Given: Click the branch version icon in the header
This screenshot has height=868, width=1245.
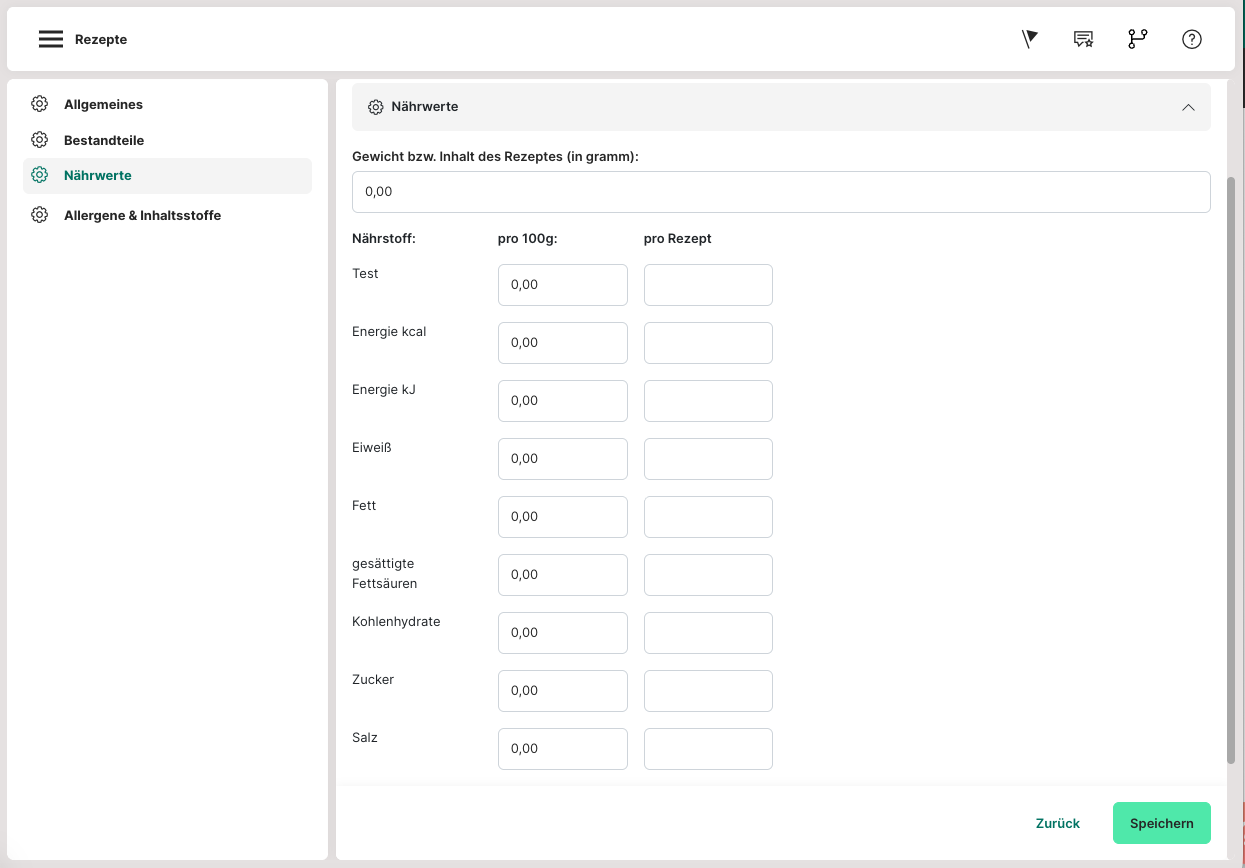Looking at the screenshot, I should click(x=1137, y=39).
